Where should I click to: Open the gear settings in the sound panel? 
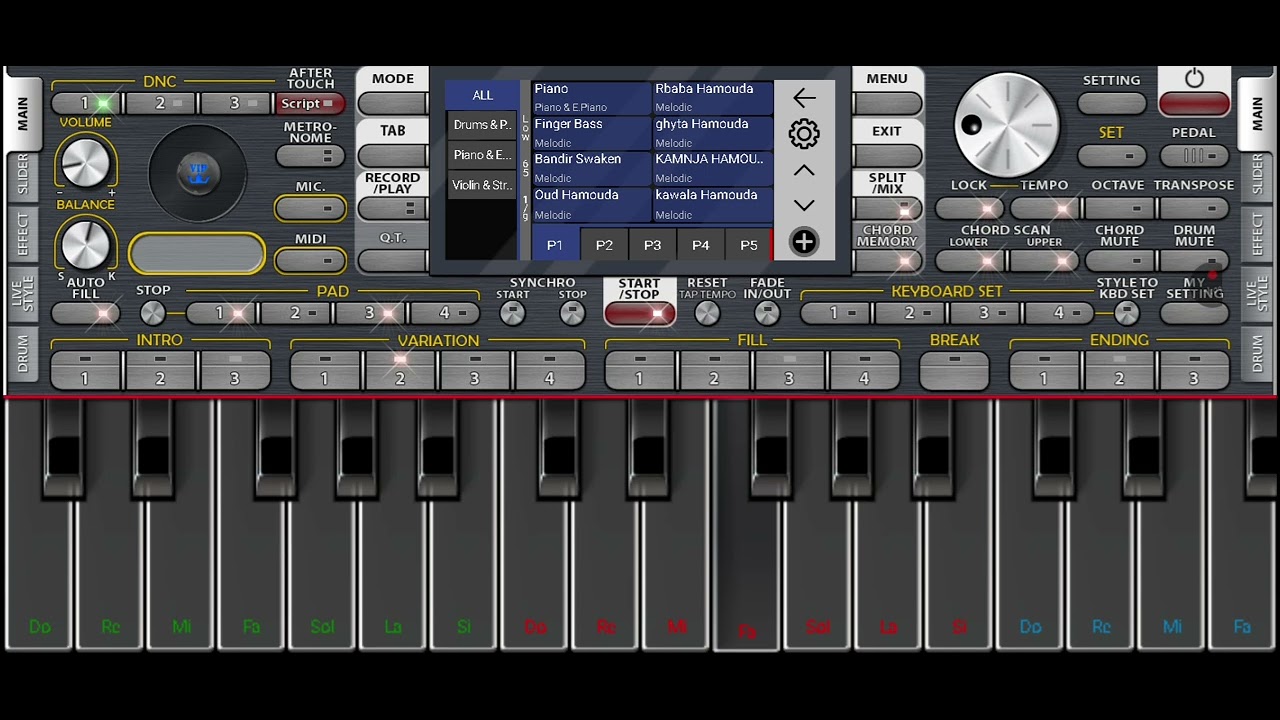coord(803,134)
